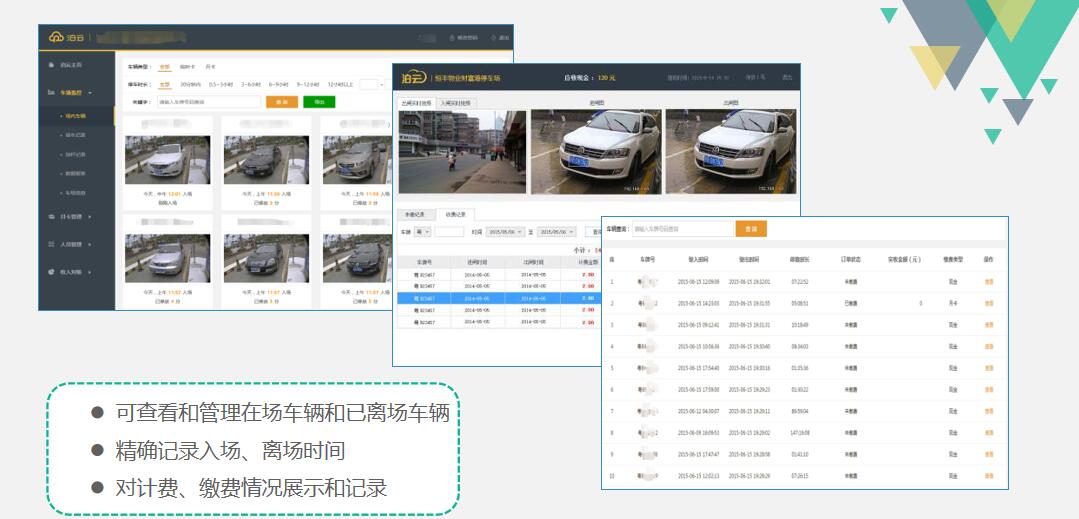Screen dimensions: 1079x519
Task: Click the 泊云 cloud logo in dashboard header
Action: tap(56, 37)
